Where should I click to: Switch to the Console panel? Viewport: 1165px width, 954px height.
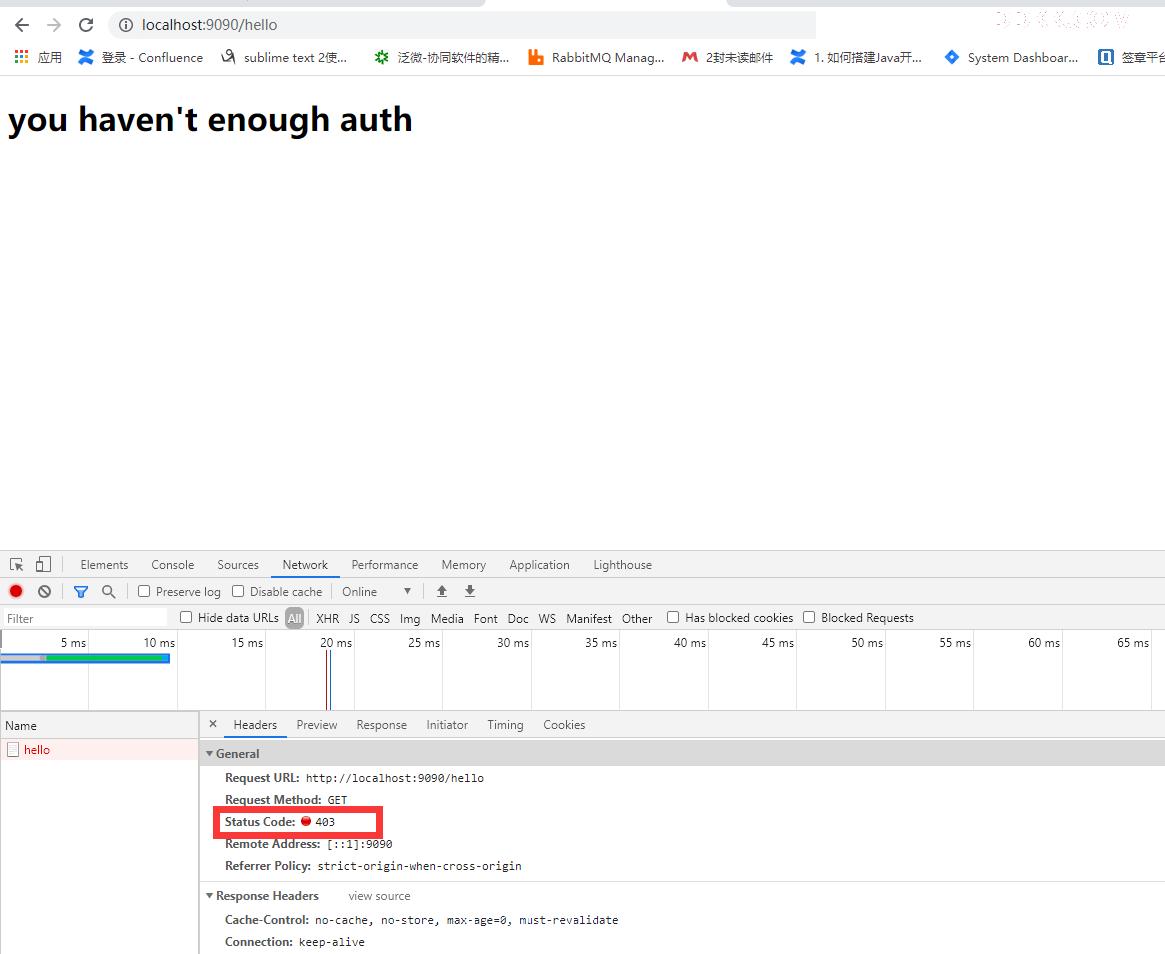(172, 565)
